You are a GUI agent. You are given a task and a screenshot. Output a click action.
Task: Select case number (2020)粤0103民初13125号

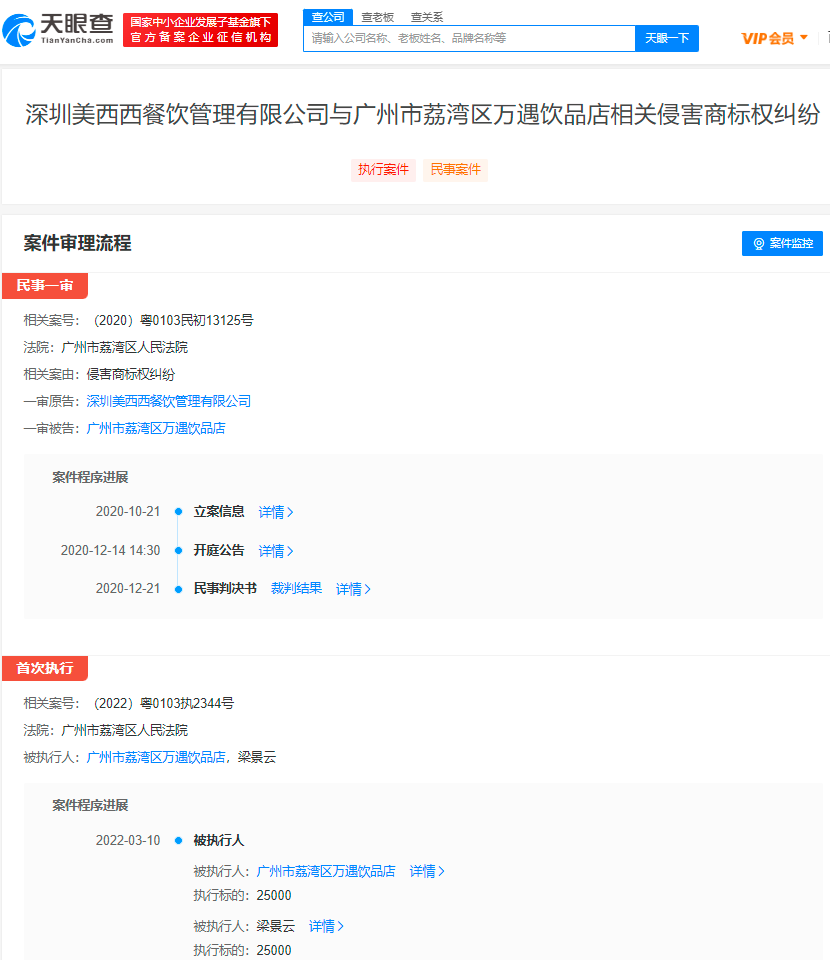172,320
